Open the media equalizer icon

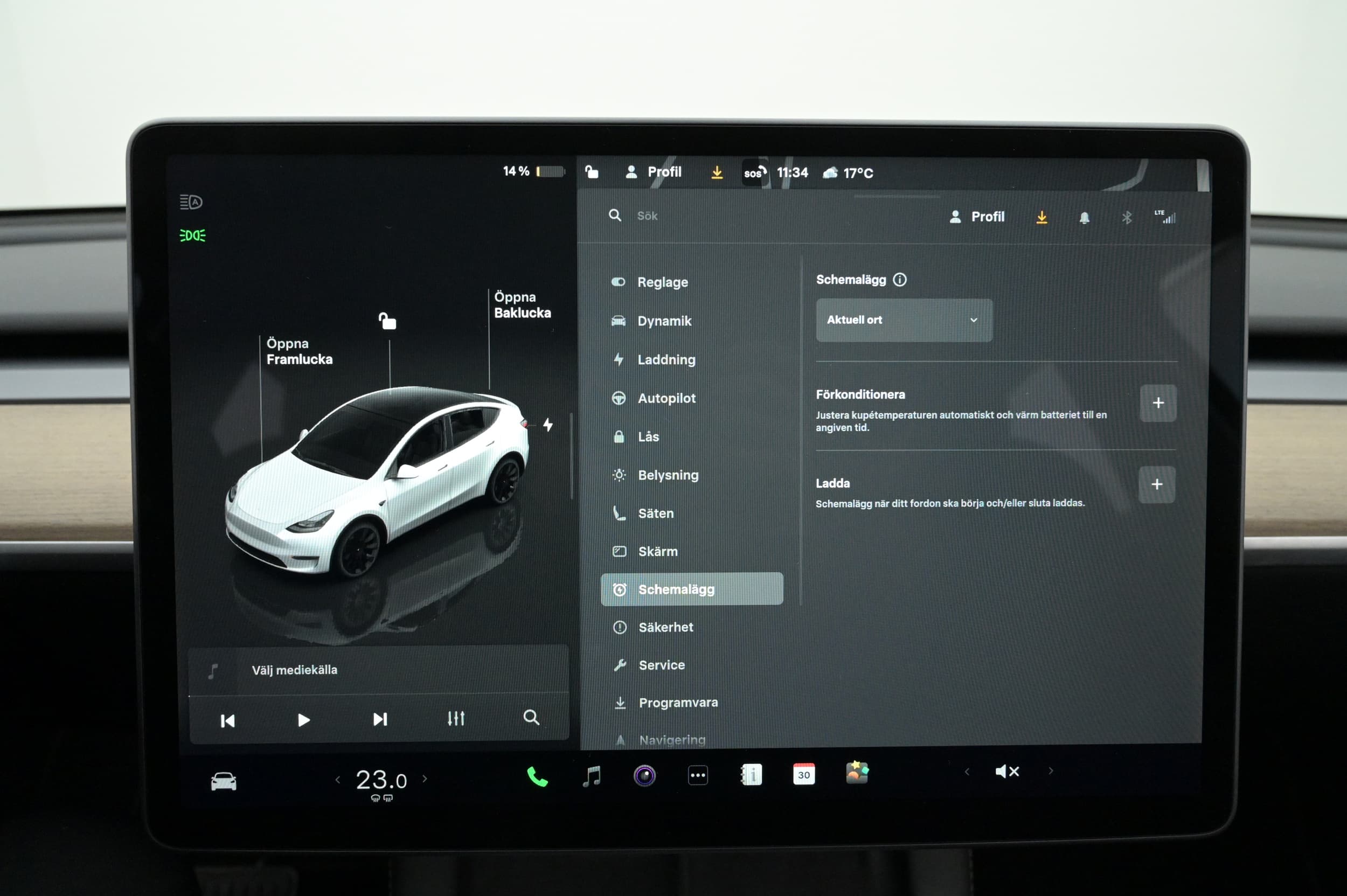(x=455, y=718)
